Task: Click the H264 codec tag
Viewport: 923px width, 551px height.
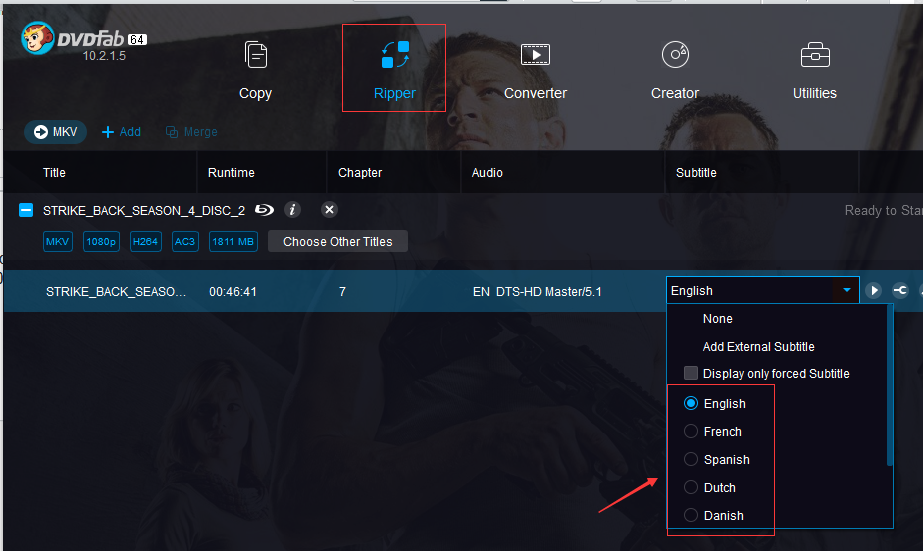Action: tap(145, 241)
